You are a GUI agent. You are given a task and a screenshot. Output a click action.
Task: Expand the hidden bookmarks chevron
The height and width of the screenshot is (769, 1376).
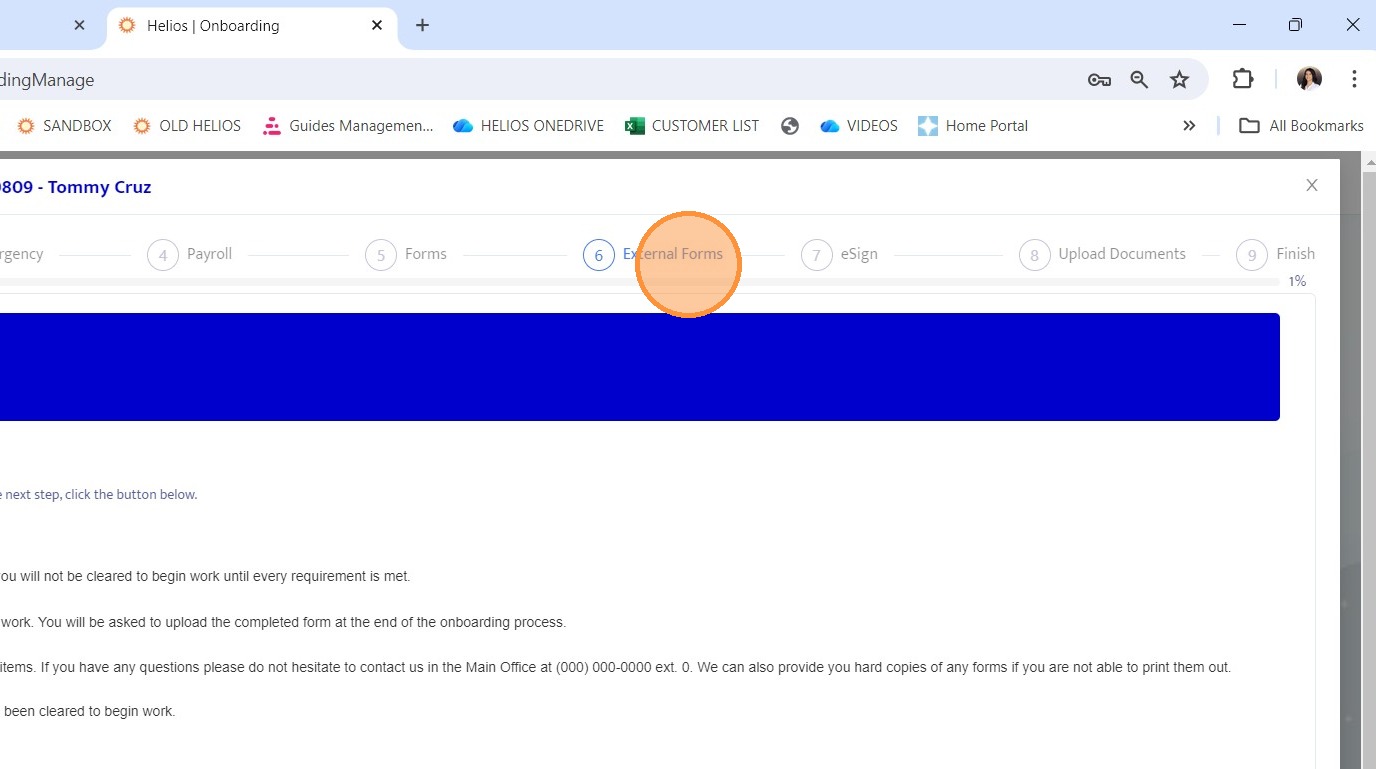pyautogui.click(x=1189, y=126)
